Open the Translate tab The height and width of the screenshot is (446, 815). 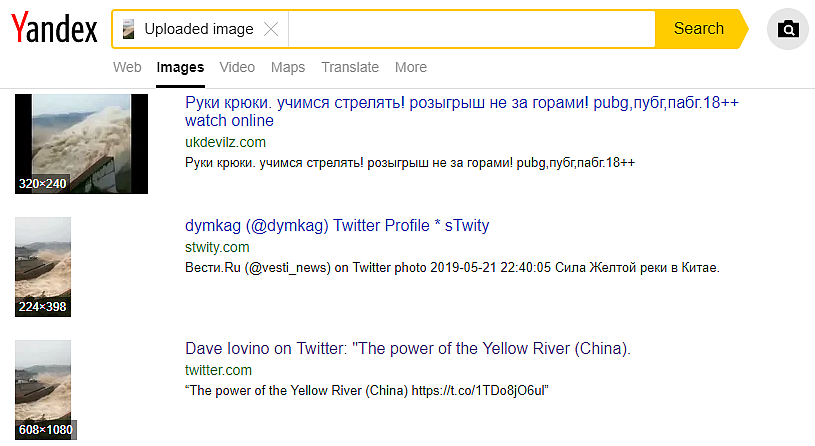point(350,68)
